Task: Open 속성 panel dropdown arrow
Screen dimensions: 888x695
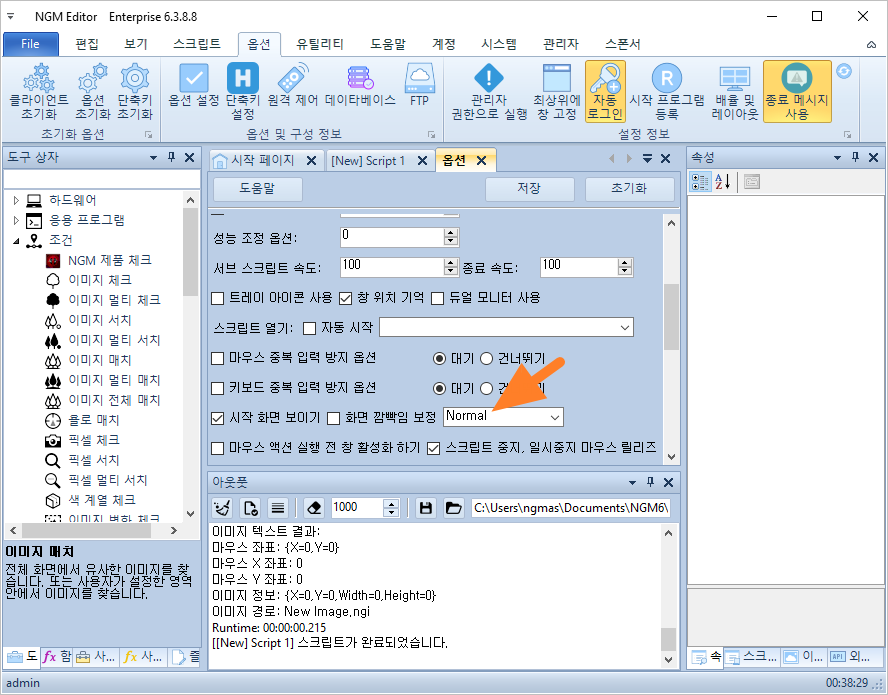Action: pyautogui.click(x=838, y=157)
